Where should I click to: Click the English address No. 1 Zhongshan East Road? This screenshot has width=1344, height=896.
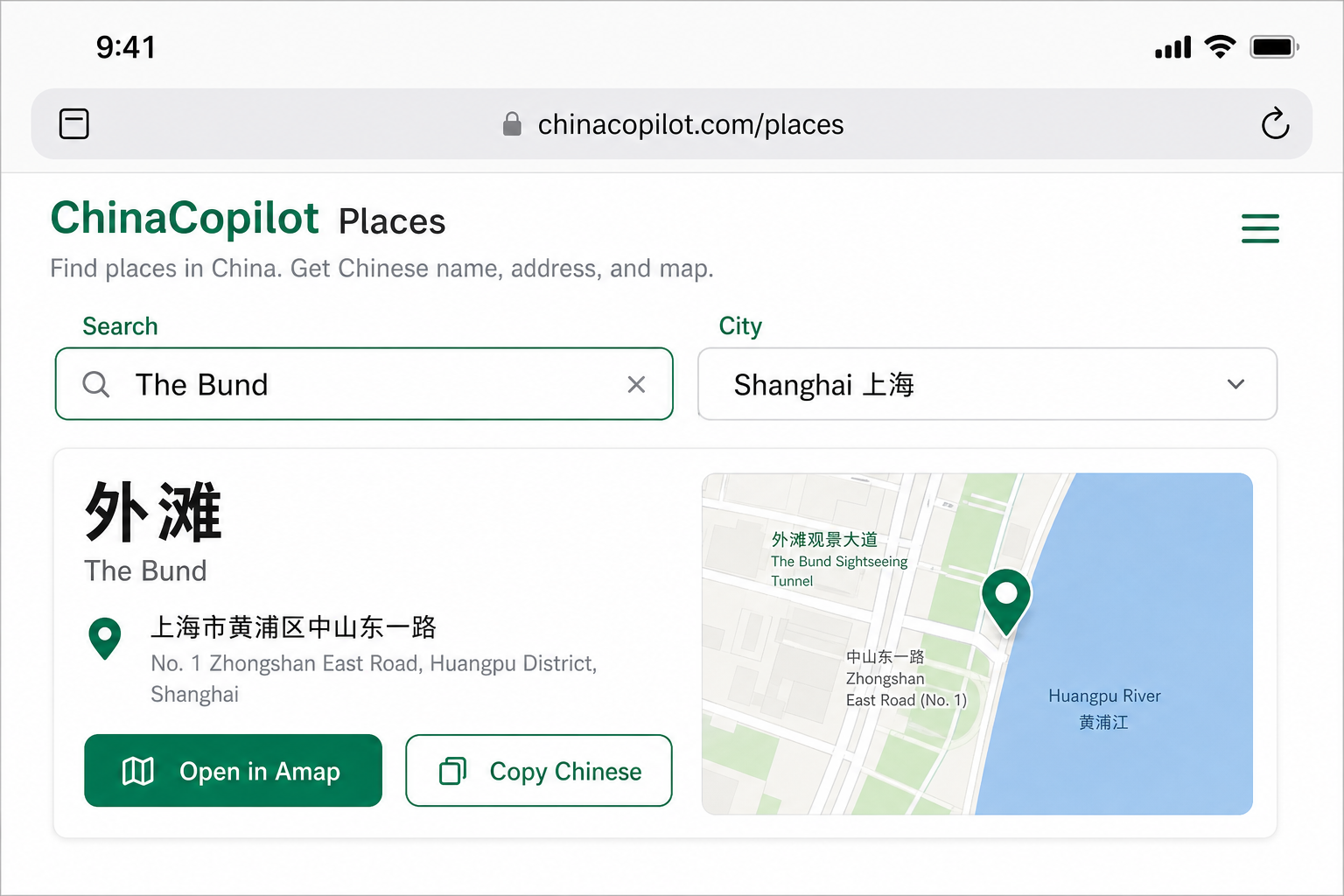coord(374,679)
